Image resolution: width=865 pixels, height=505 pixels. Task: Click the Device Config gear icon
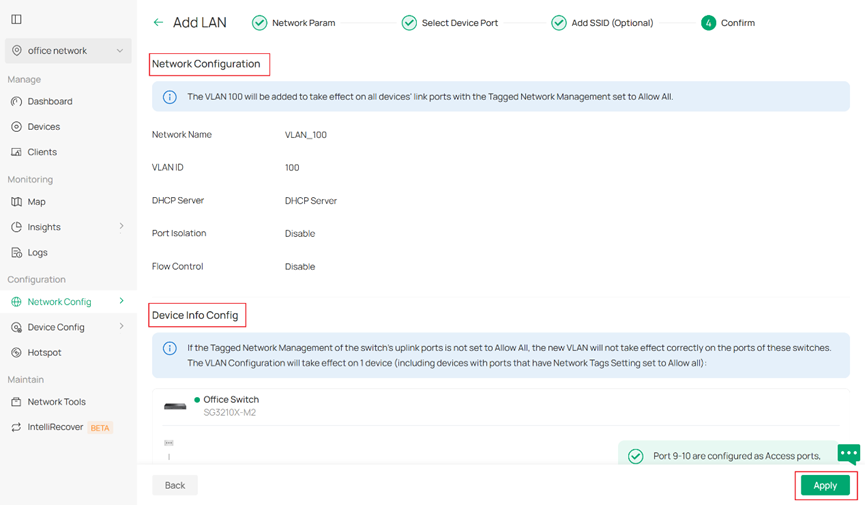(x=17, y=327)
